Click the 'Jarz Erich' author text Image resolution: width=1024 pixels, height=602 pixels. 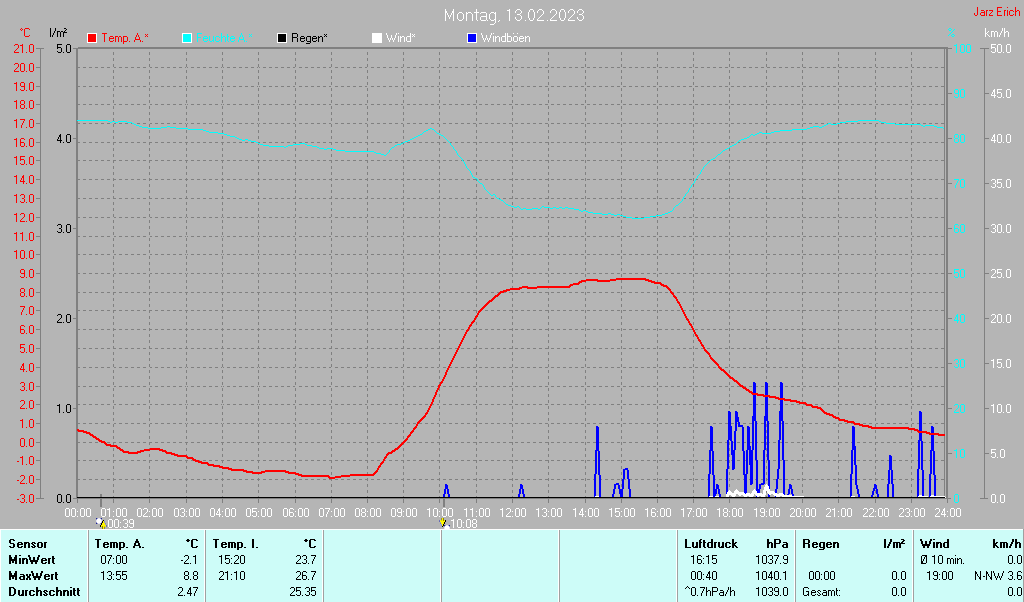click(997, 12)
